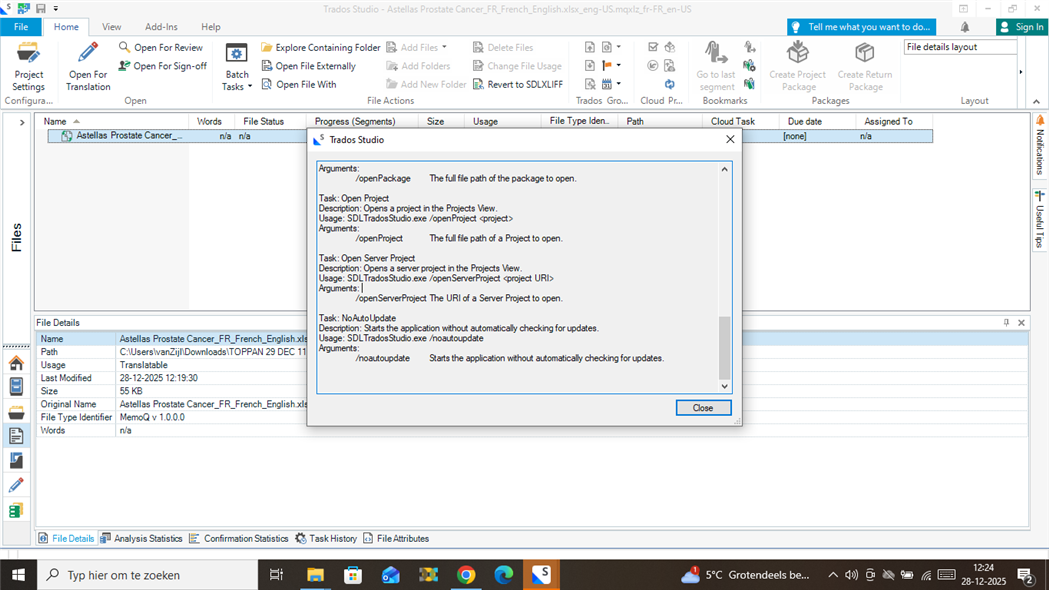Open Google Chrome from the taskbar

click(x=465, y=575)
